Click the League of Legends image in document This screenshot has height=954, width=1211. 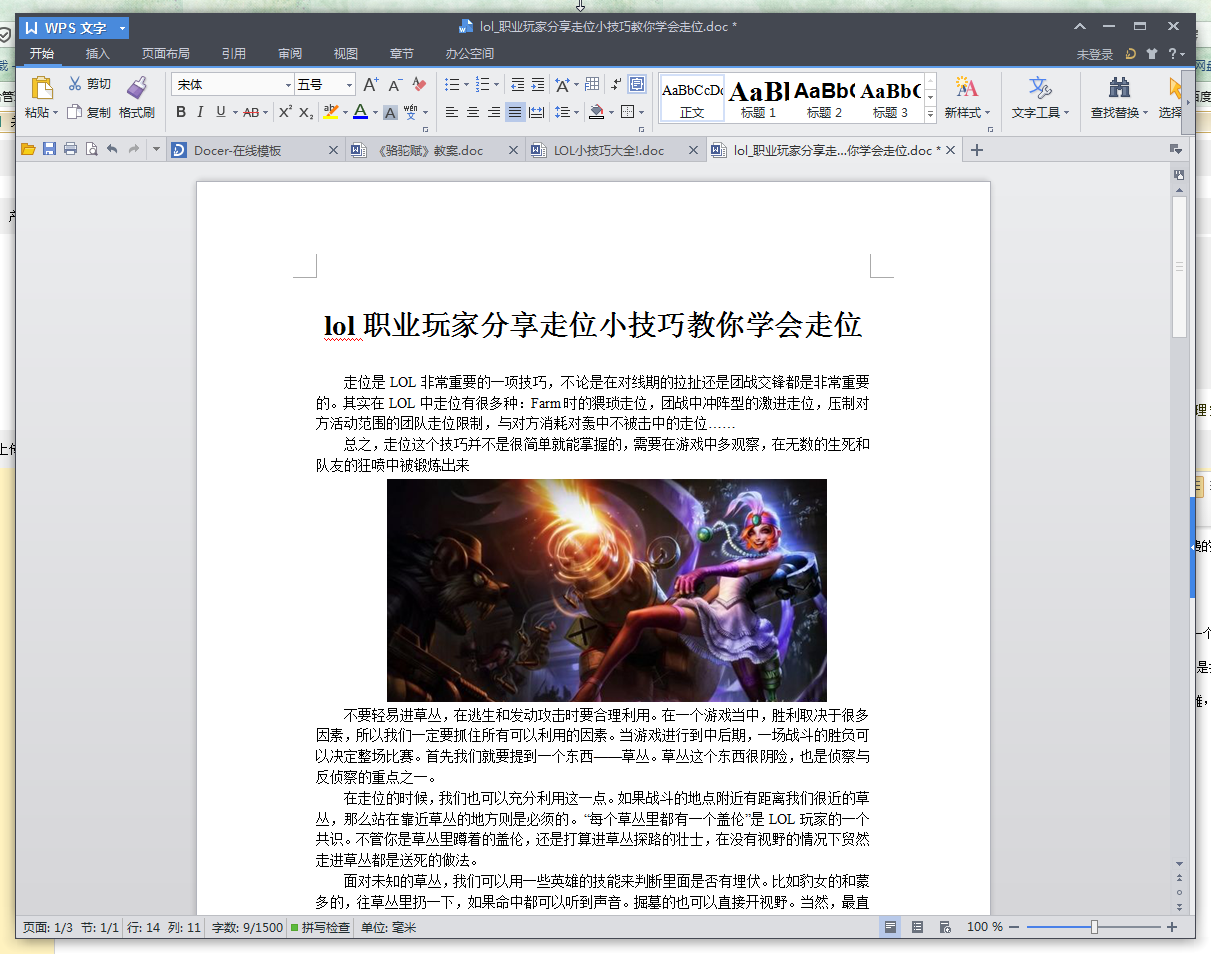[x=607, y=590]
